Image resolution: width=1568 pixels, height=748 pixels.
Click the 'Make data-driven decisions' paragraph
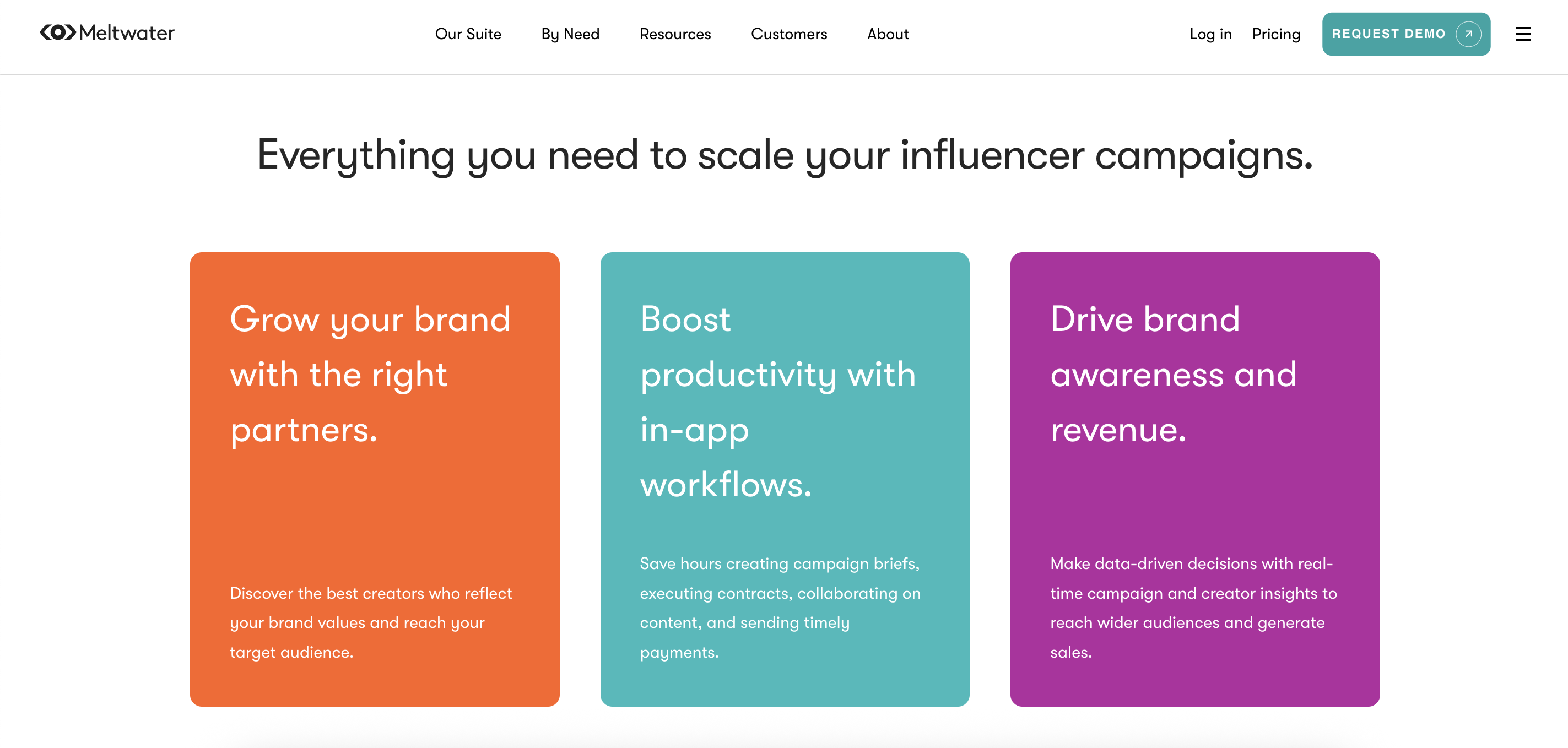click(1193, 608)
